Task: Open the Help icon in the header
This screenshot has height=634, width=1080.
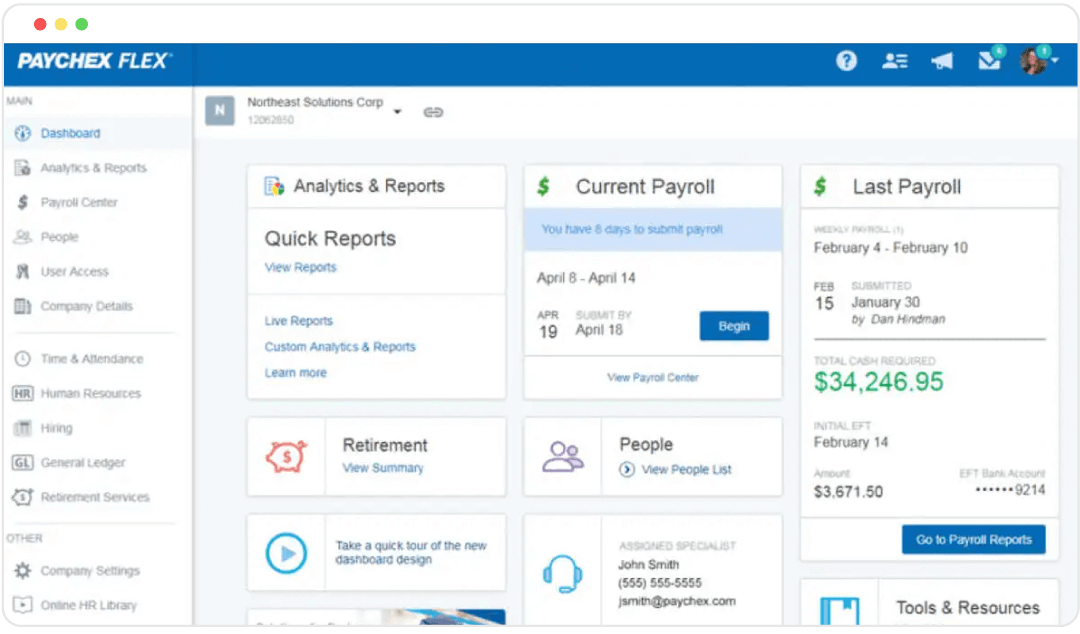Action: pyautogui.click(x=846, y=61)
